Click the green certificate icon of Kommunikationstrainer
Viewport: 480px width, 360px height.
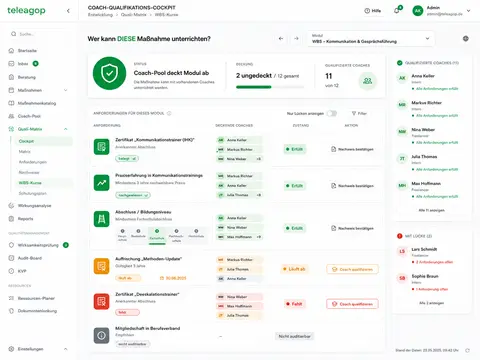tap(102, 147)
